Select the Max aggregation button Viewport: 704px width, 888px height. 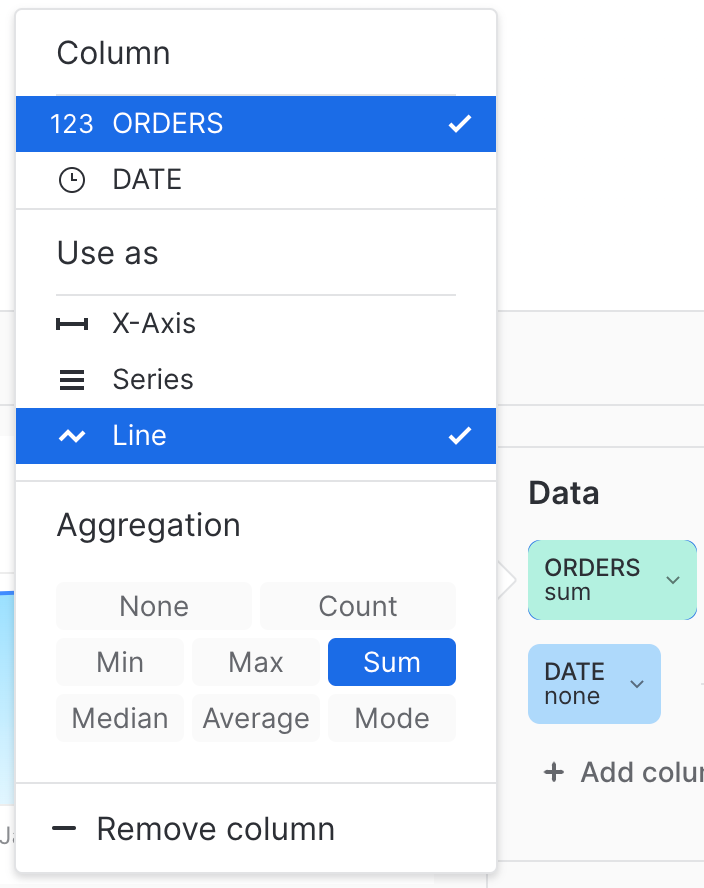click(256, 662)
